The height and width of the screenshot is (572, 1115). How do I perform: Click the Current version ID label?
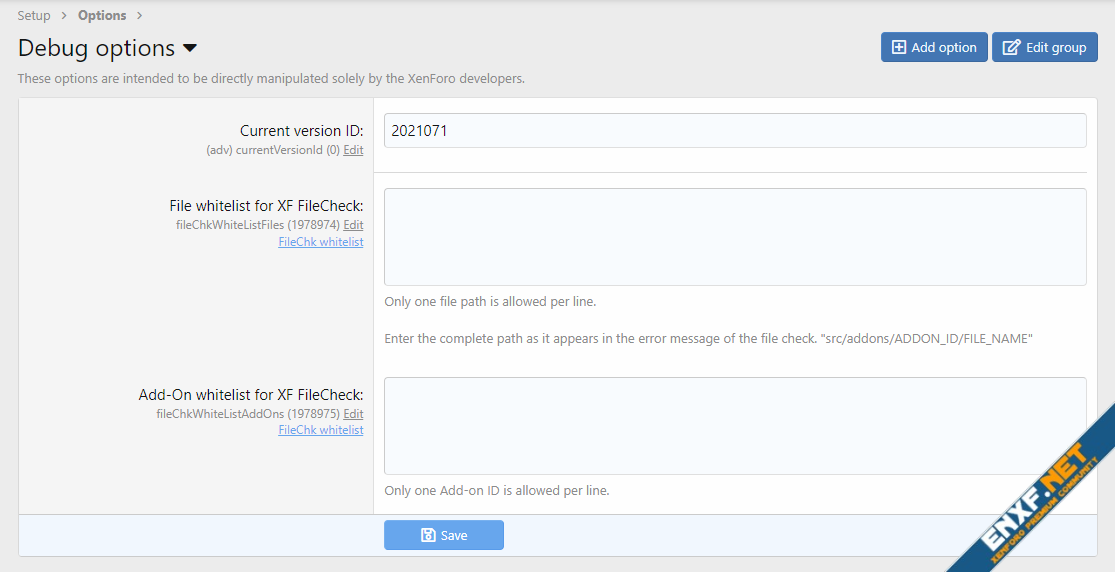click(x=301, y=131)
